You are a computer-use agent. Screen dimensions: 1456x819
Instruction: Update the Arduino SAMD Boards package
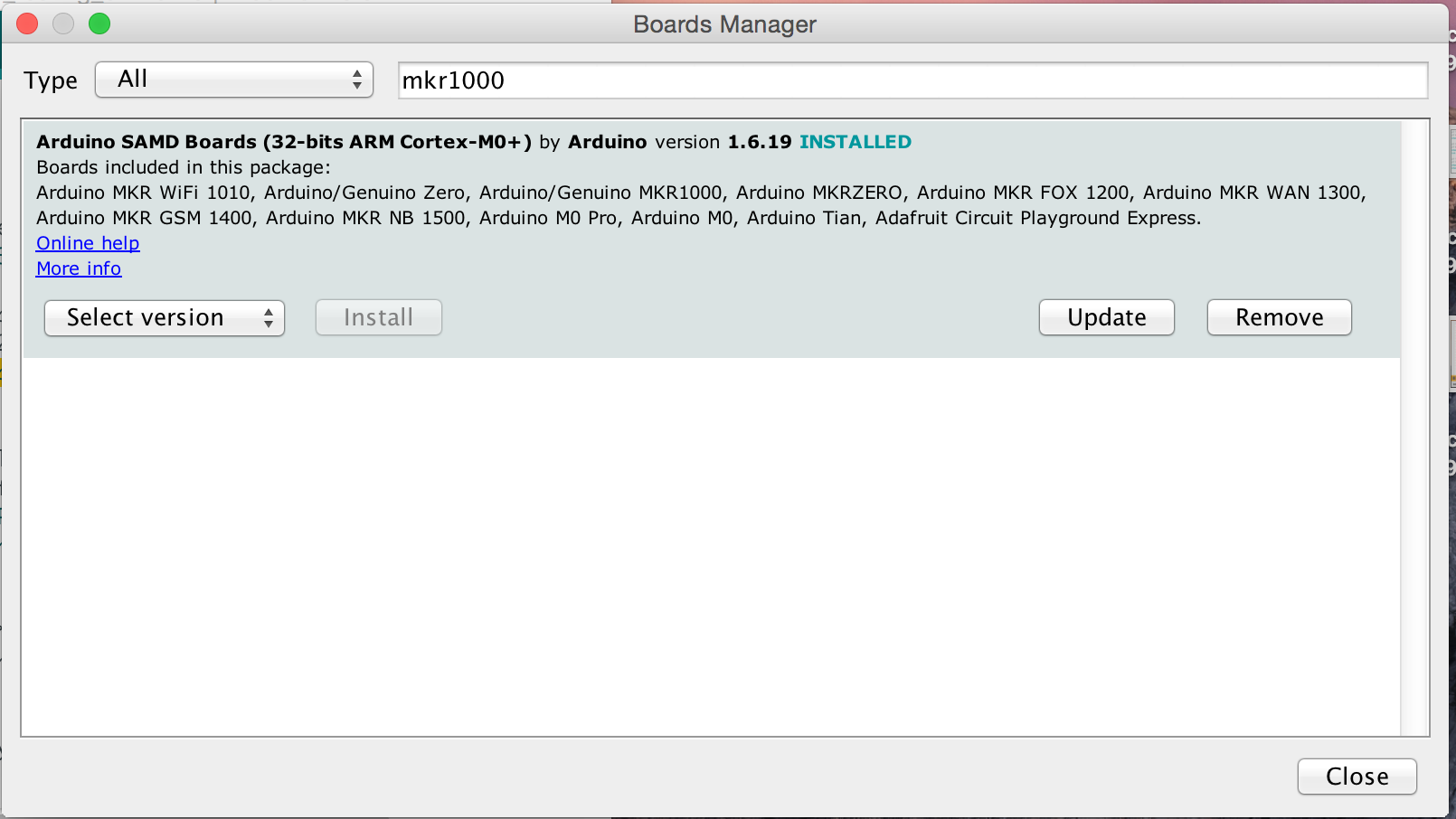(1107, 317)
